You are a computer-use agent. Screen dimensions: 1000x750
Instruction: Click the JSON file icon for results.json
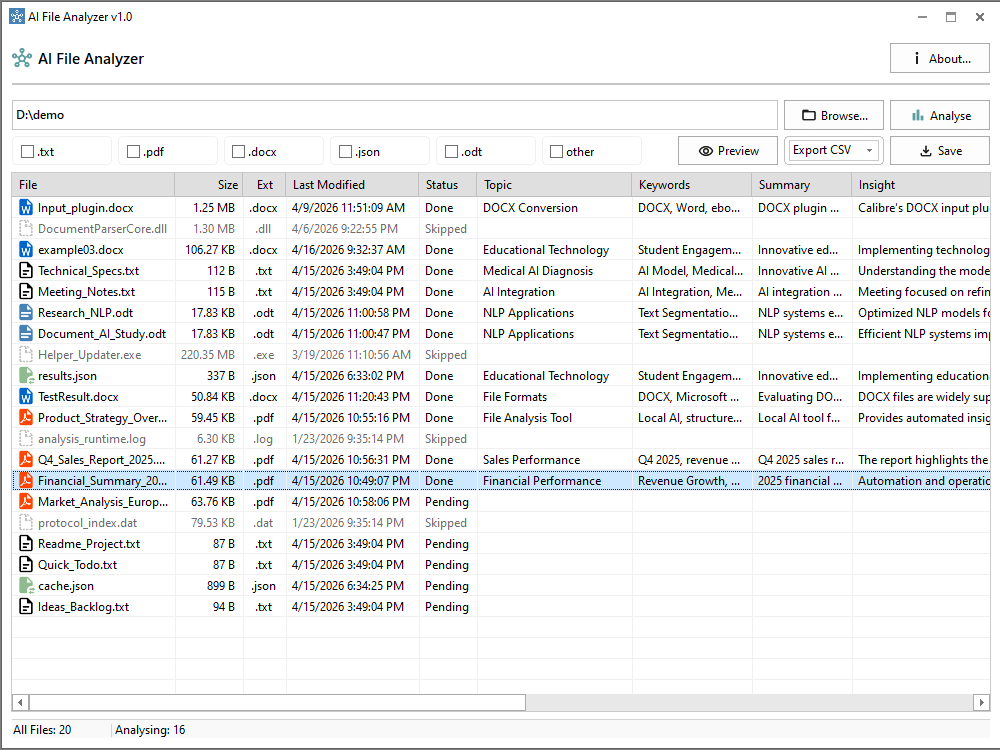(x=26, y=376)
